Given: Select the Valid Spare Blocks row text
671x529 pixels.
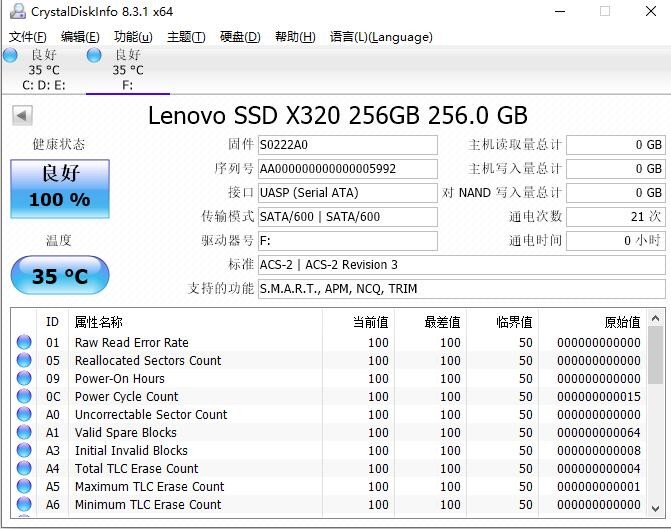Looking at the screenshot, I should (x=126, y=432).
